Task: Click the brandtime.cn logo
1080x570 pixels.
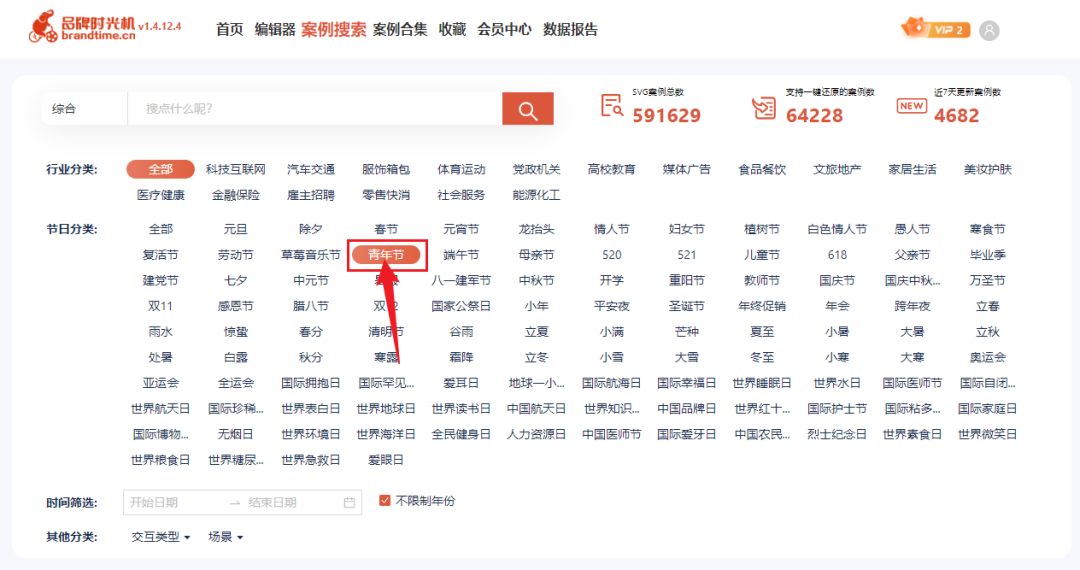Action: tap(82, 28)
